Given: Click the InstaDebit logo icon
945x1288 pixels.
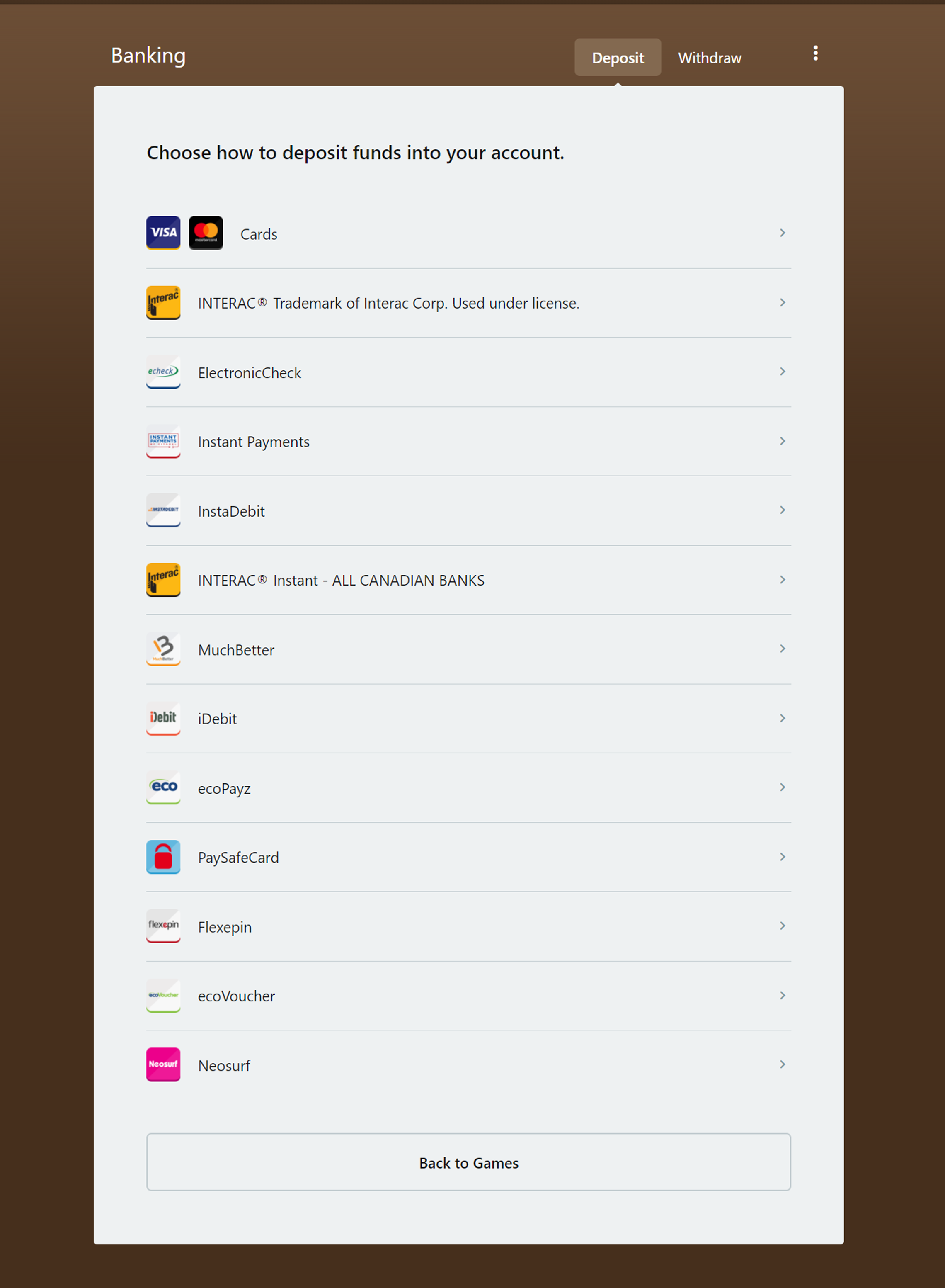Looking at the screenshot, I should pos(163,510).
